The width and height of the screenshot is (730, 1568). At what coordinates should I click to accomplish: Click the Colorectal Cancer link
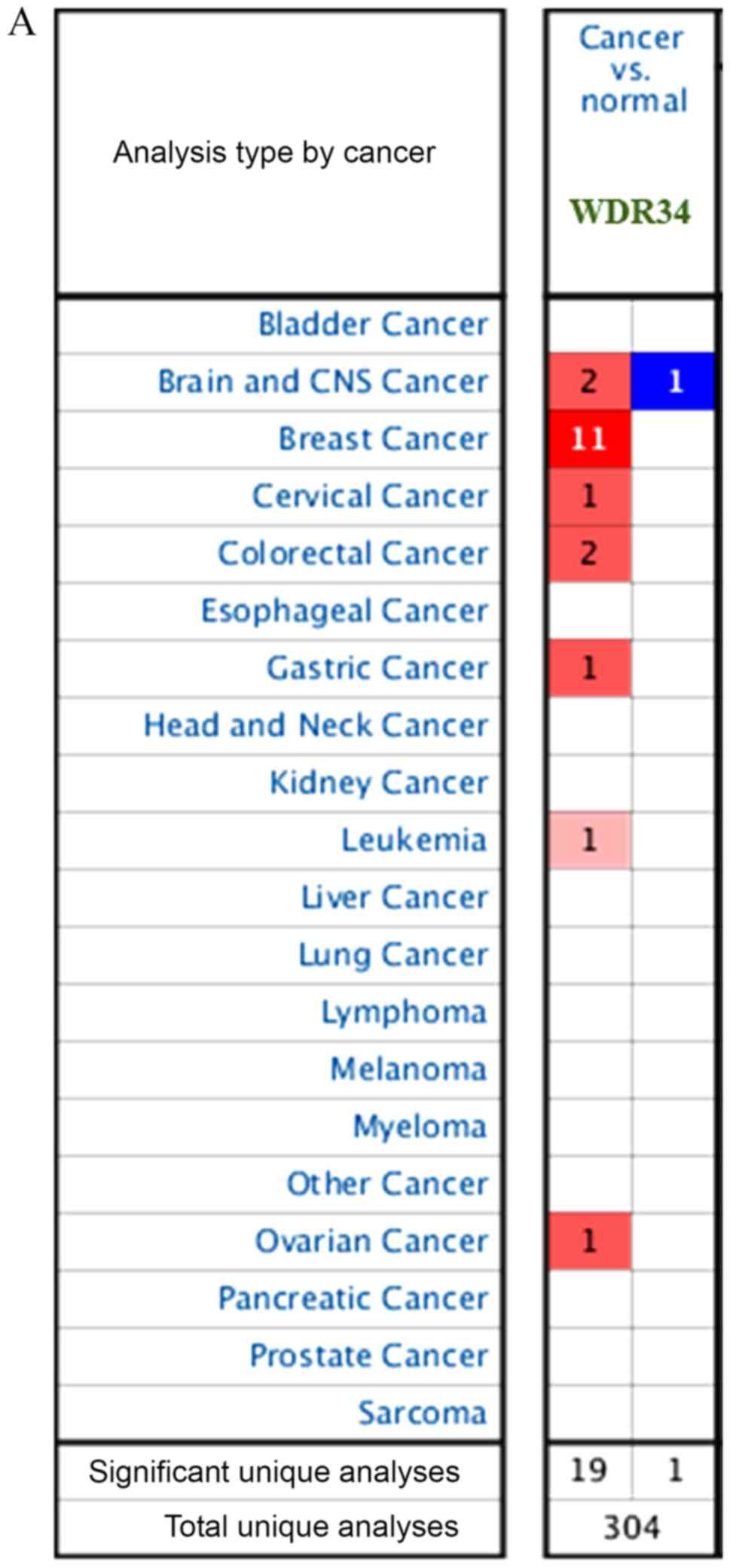353,554
